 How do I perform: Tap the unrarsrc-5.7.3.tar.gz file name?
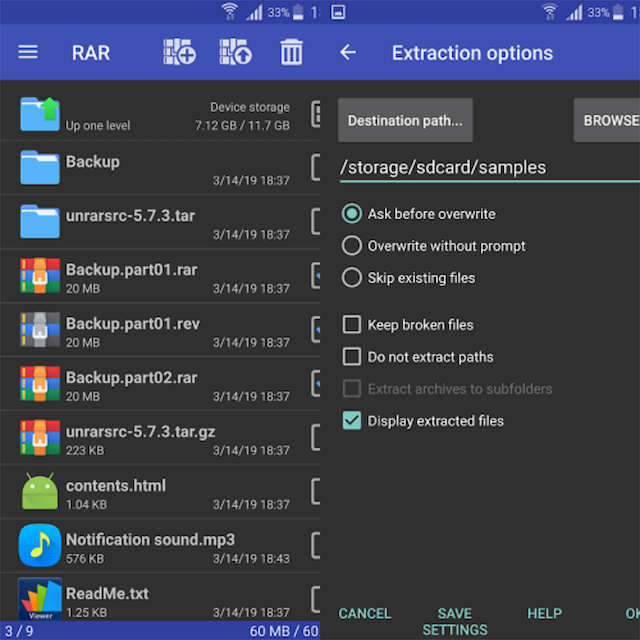pyautogui.click(x=140, y=432)
